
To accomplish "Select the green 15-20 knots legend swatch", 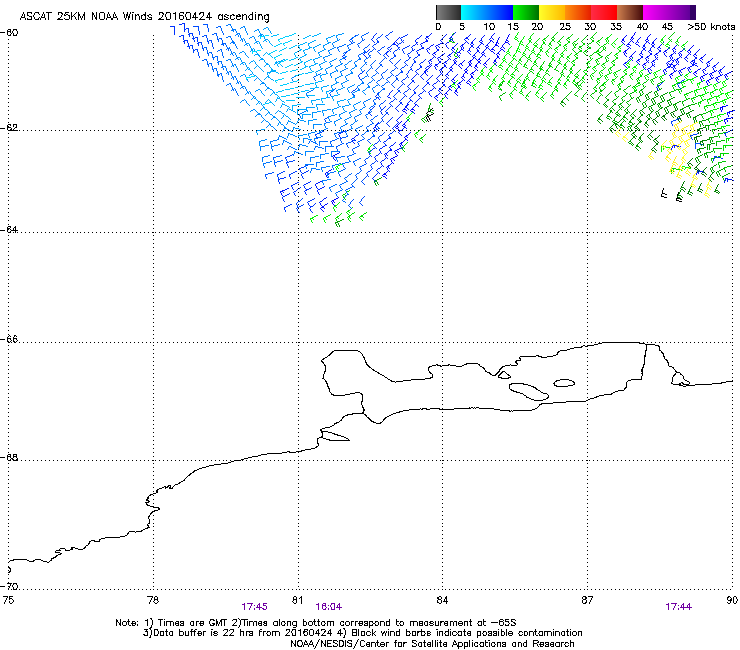I will tap(526, 12).
